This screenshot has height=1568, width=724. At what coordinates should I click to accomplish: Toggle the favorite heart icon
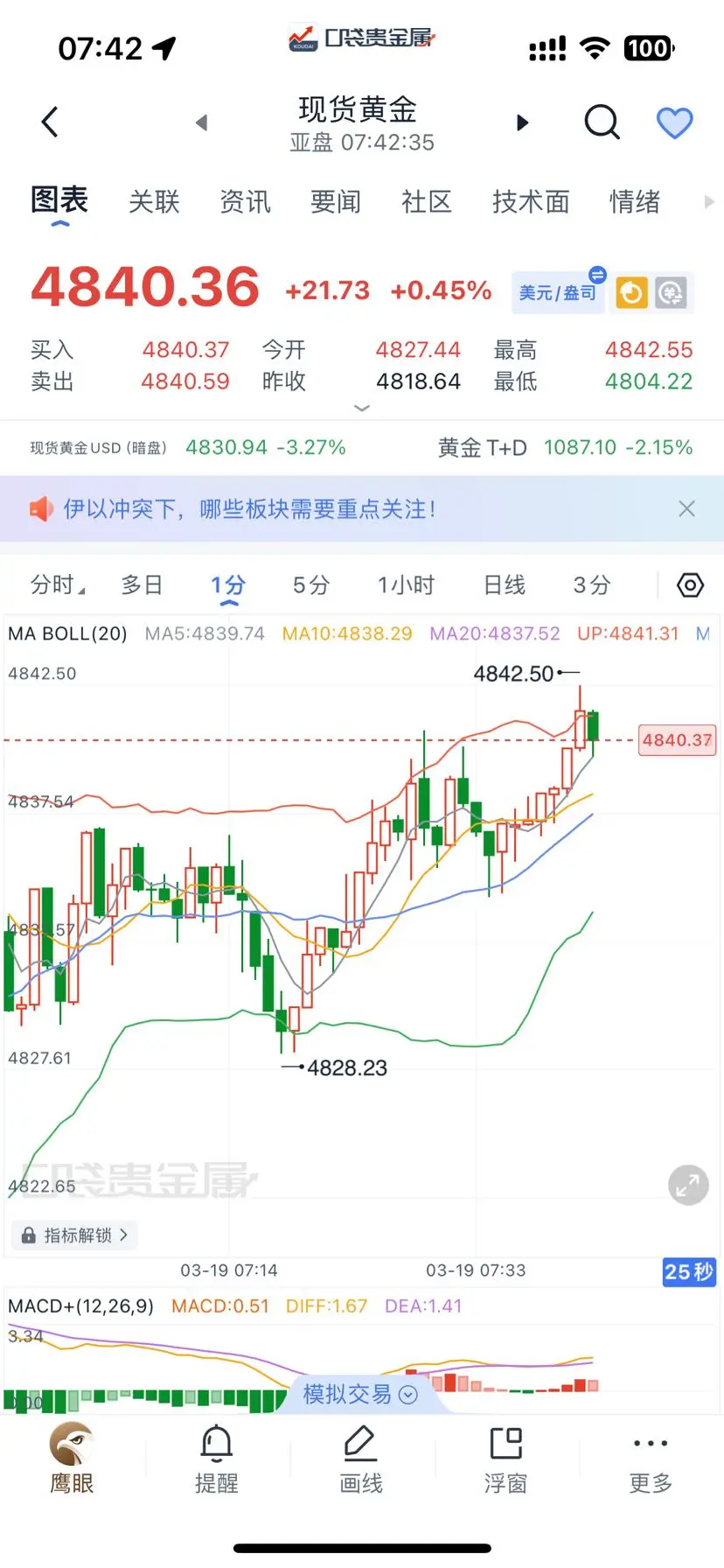pyautogui.click(x=674, y=122)
